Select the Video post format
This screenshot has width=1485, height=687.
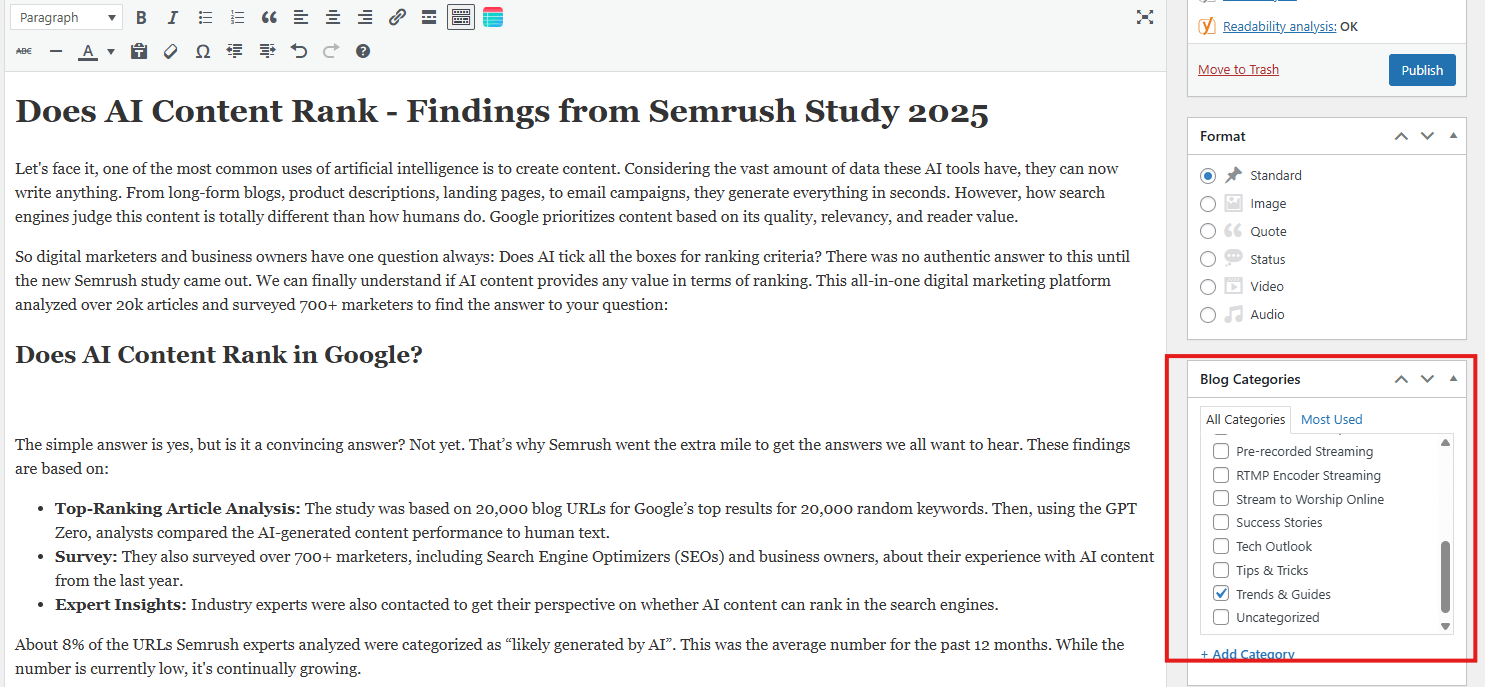point(1208,287)
